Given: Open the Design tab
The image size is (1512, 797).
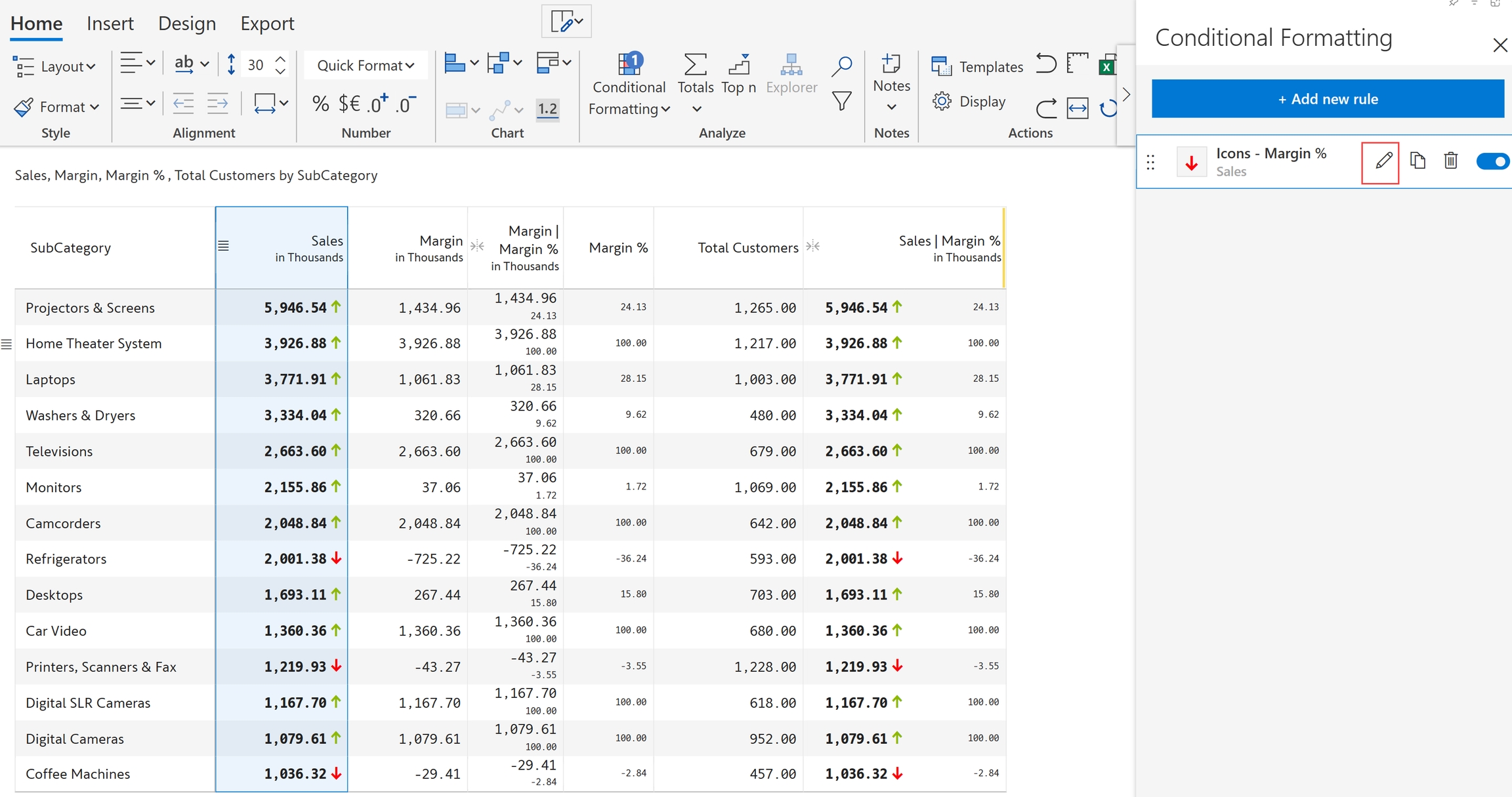Looking at the screenshot, I should tap(186, 24).
